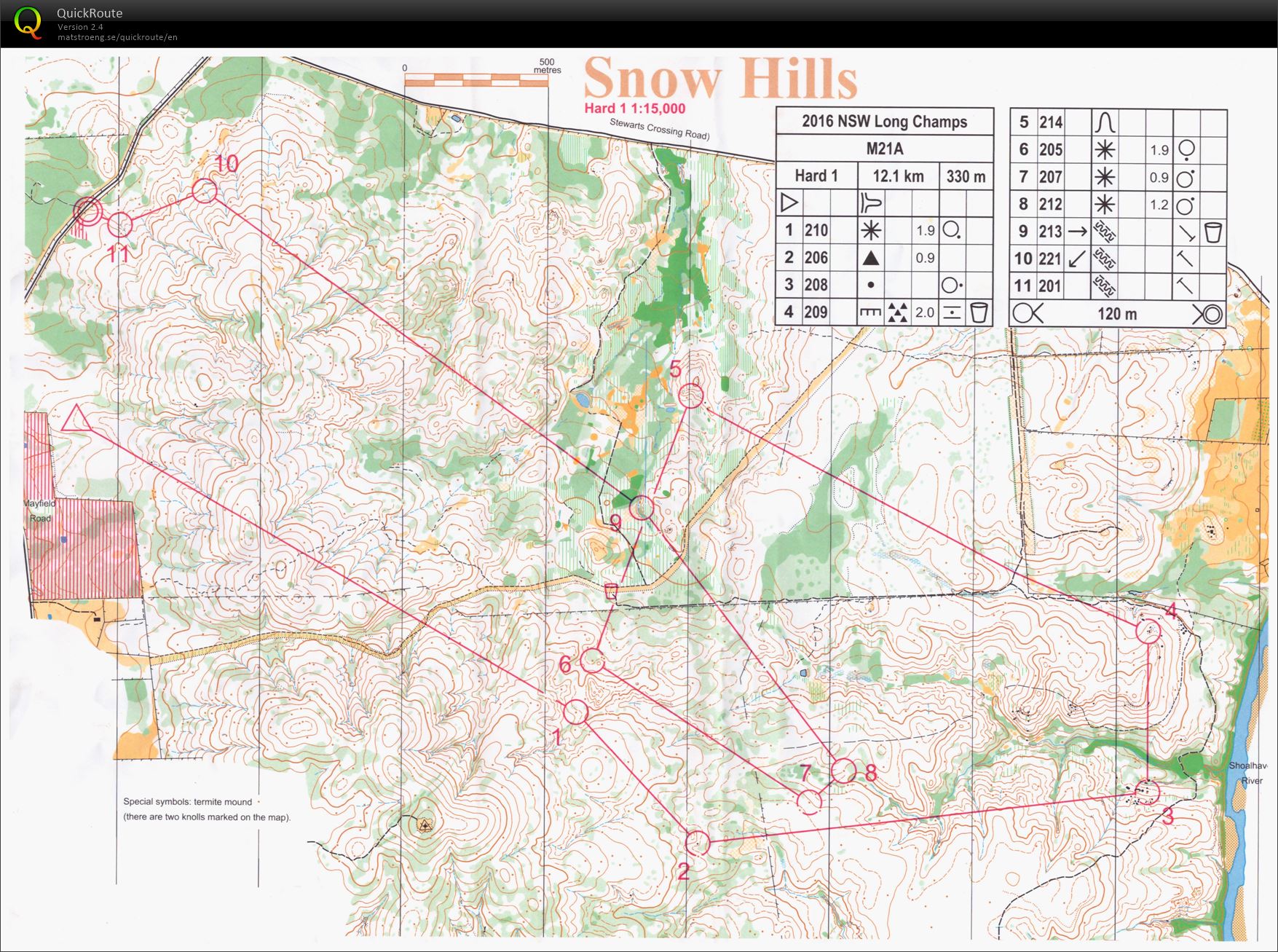Screen dimensions: 1278x952
Task: Click control circle 3 near the river
Action: (1148, 792)
